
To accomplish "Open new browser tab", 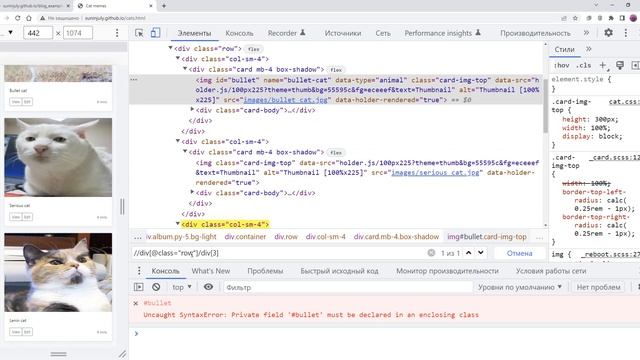I will 164,6.
